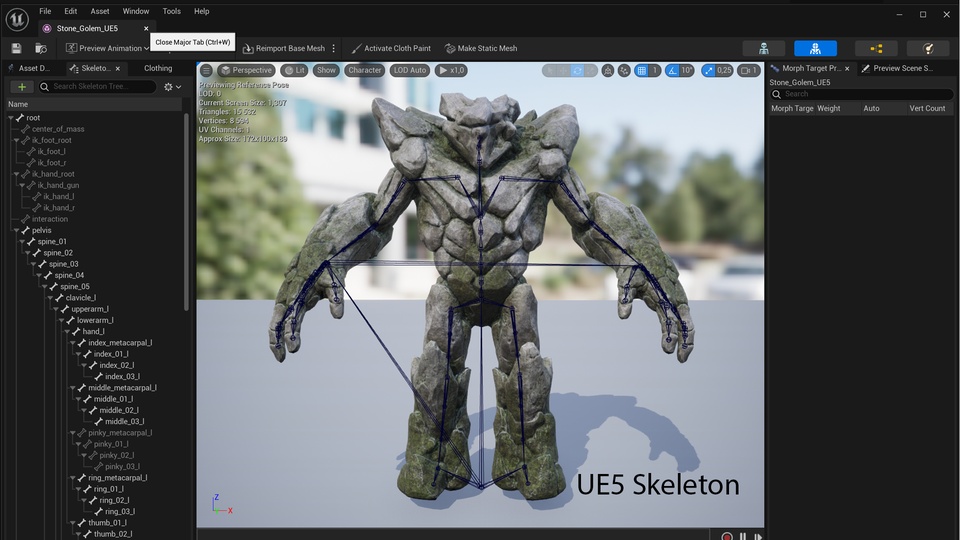Click the Browse to asset icon
This screenshot has width=960, height=540.
[41, 48]
